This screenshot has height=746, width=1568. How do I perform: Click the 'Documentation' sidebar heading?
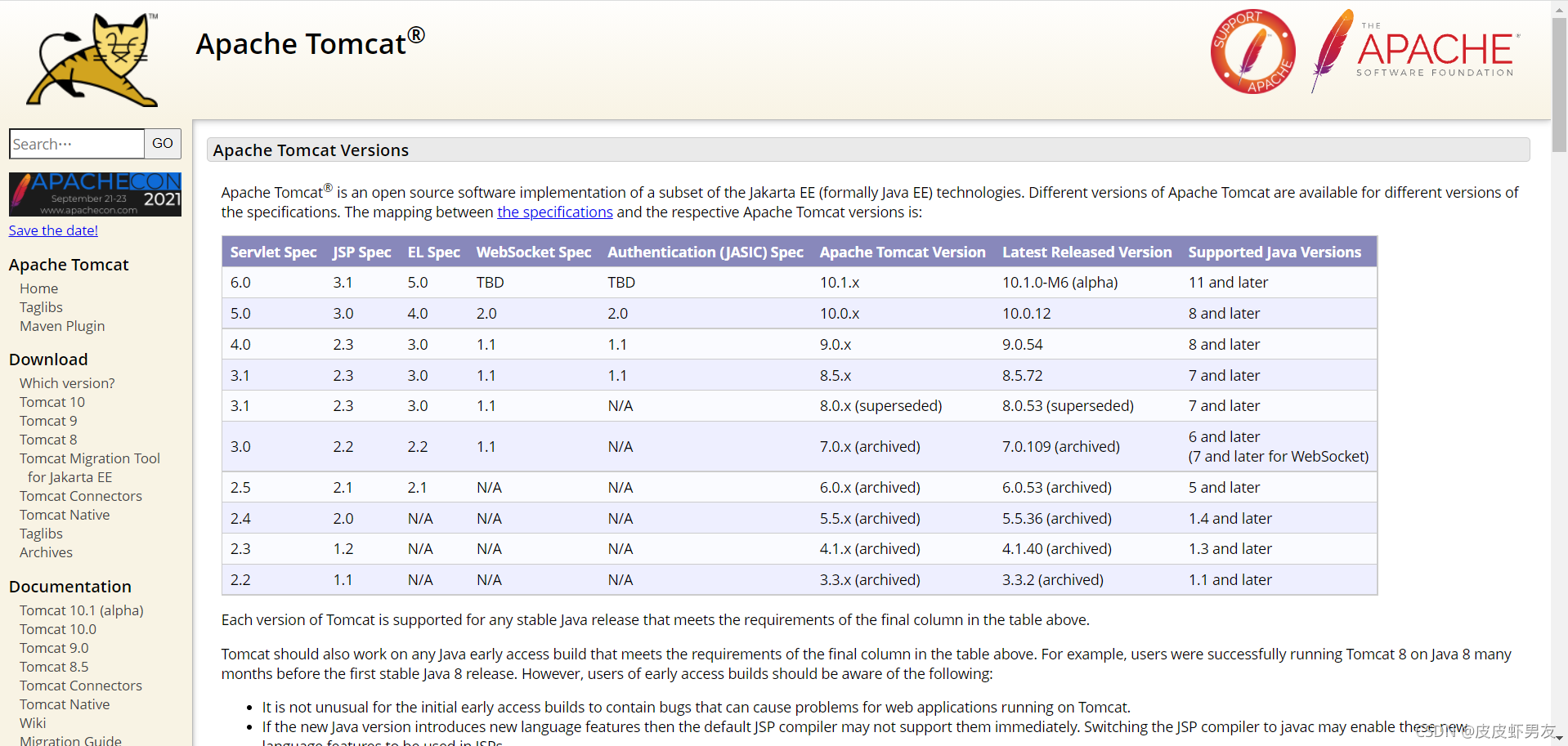coord(70,587)
